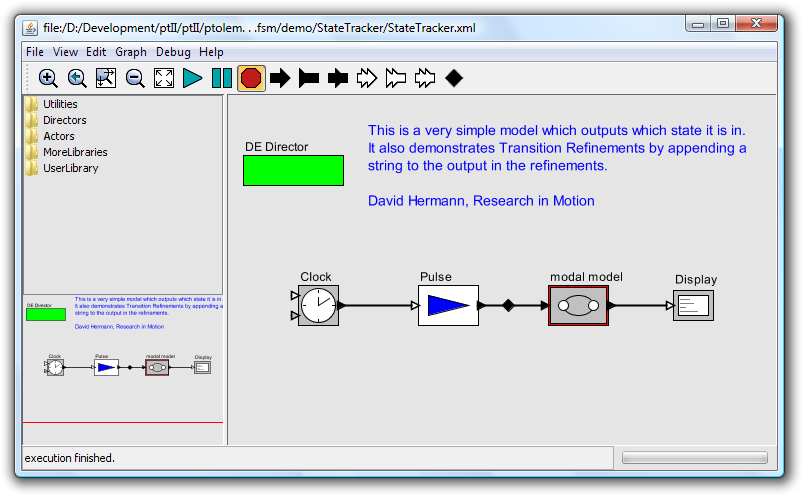
Task: Select the David Hermann author annotation
Action: [x=481, y=201]
